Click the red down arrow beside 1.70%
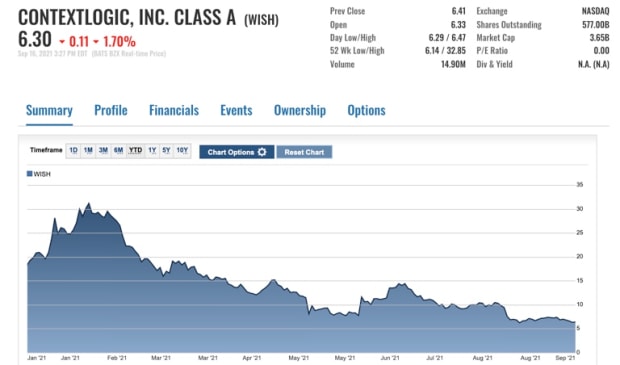Screen dimensions: 620x365 click(96, 42)
